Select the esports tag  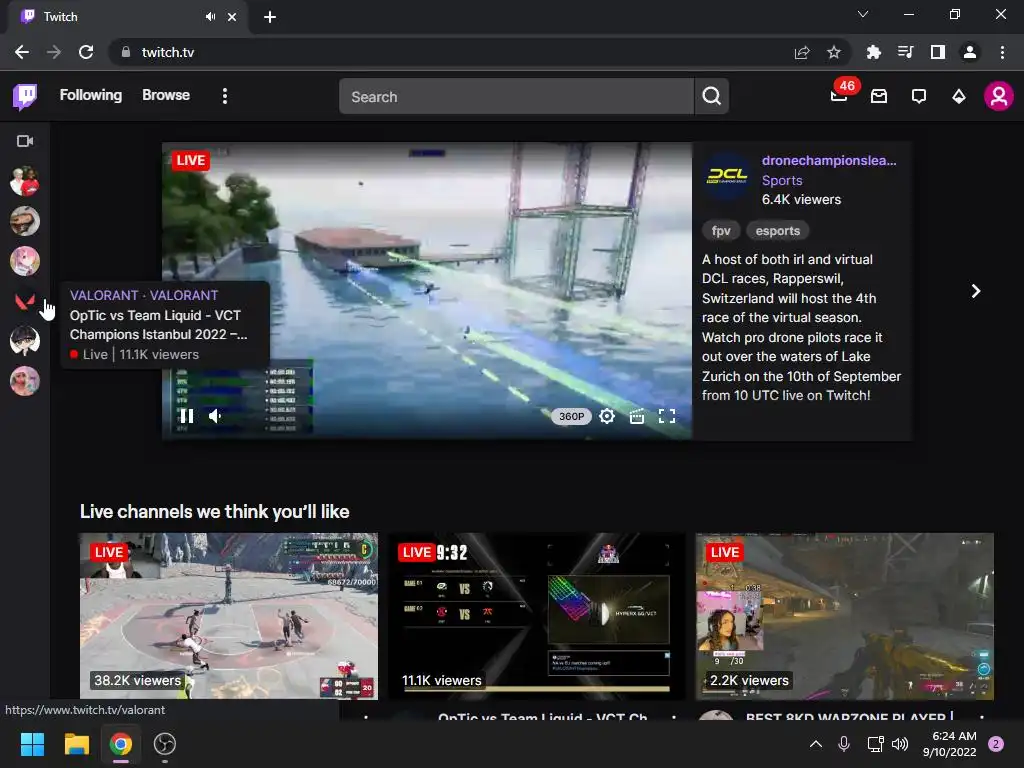click(778, 231)
